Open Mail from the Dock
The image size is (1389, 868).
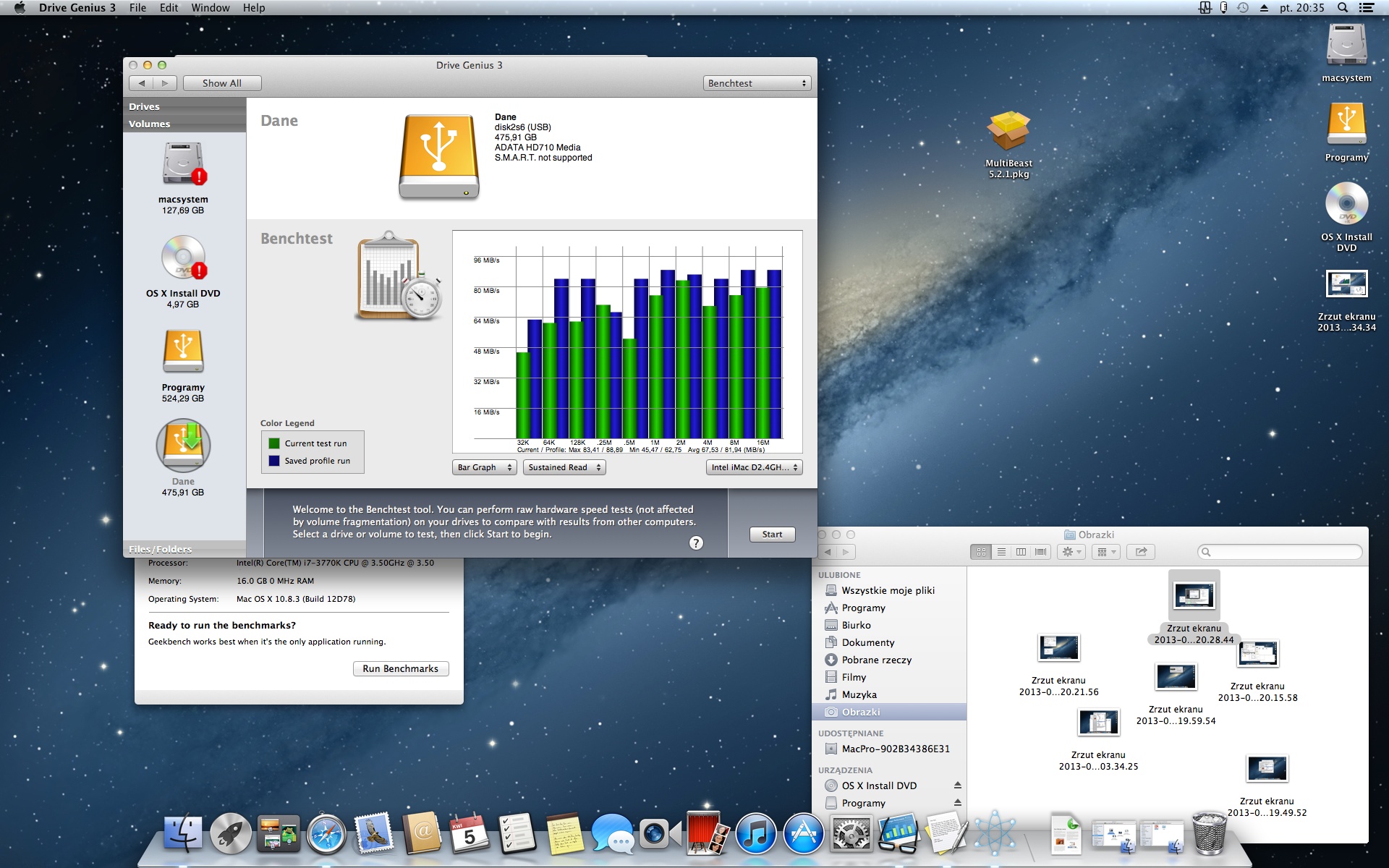(374, 834)
